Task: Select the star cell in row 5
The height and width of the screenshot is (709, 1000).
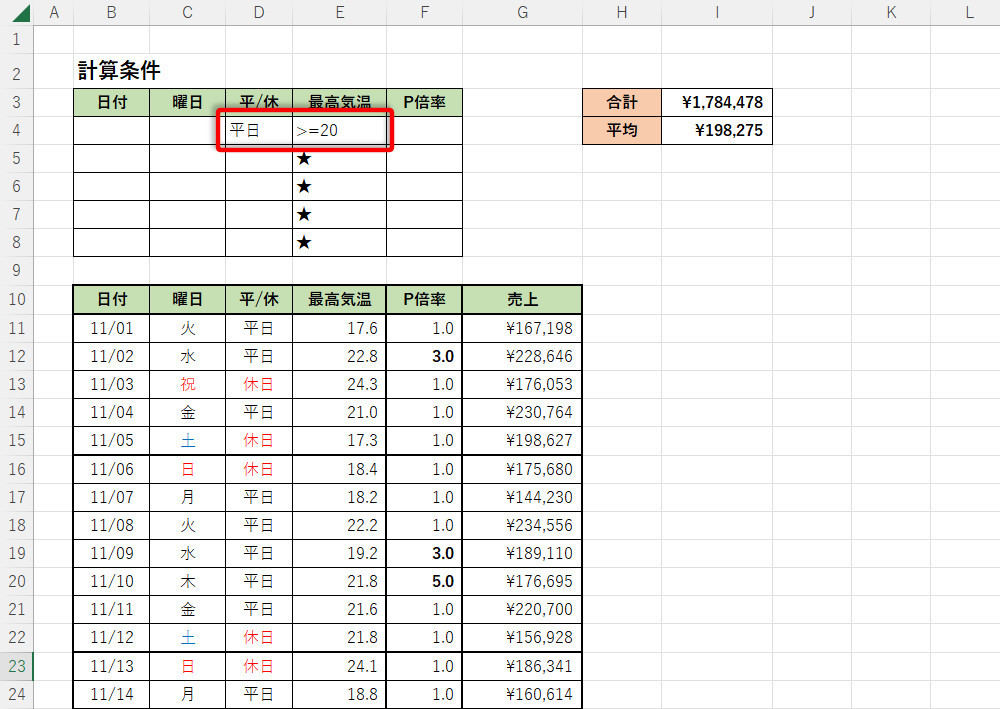Action: click(x=339, y=159)
